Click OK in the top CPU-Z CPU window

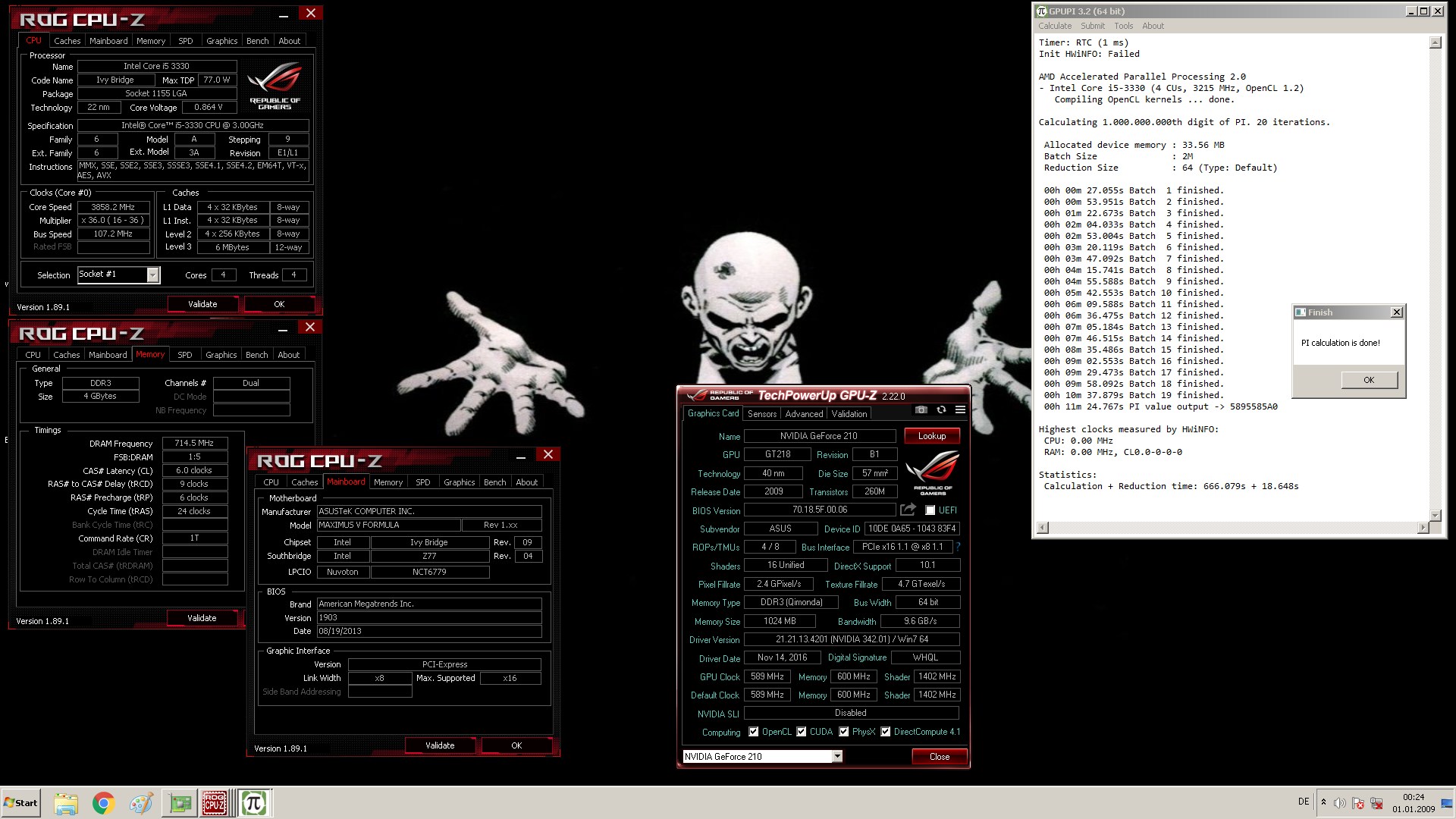pos(279,304)
